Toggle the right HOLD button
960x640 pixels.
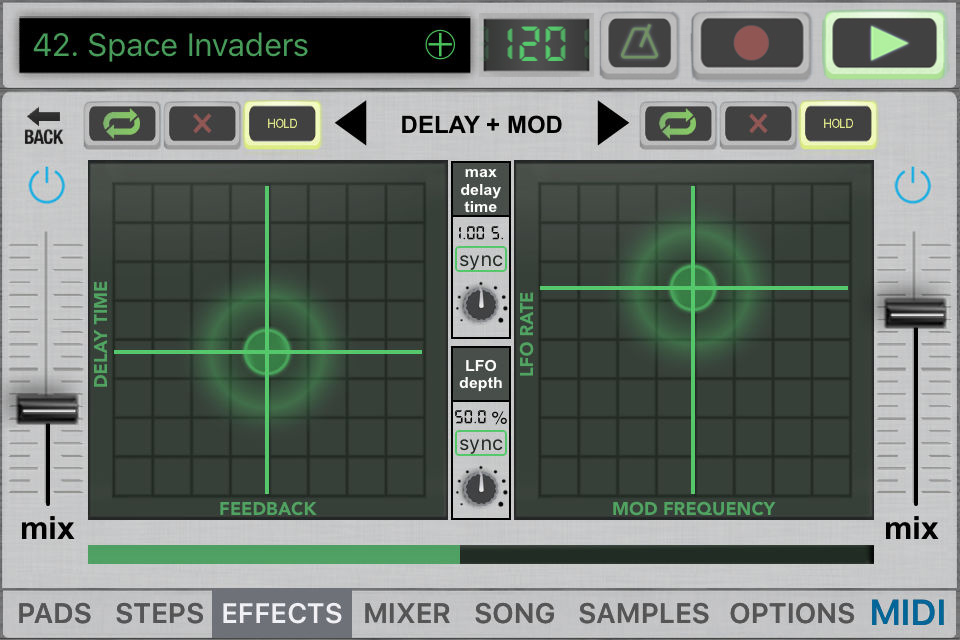tap(838, 124)
